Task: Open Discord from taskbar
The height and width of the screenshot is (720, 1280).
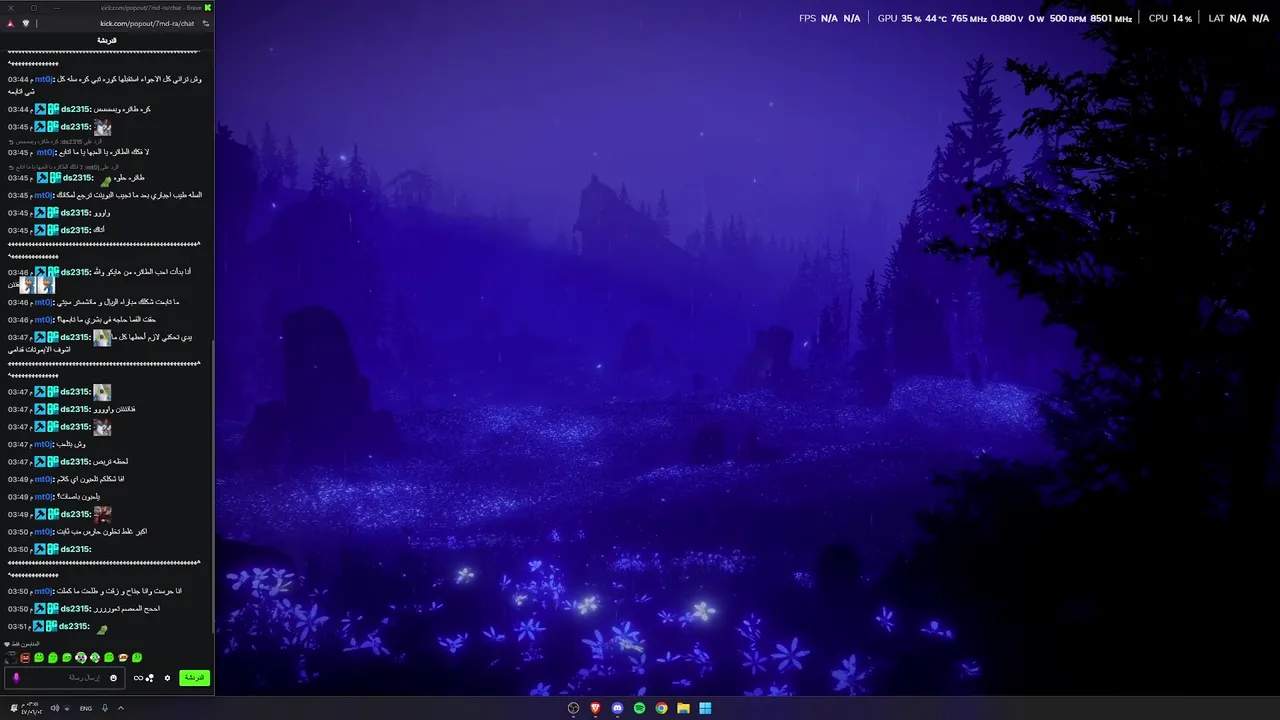Action: coord(617,708)
